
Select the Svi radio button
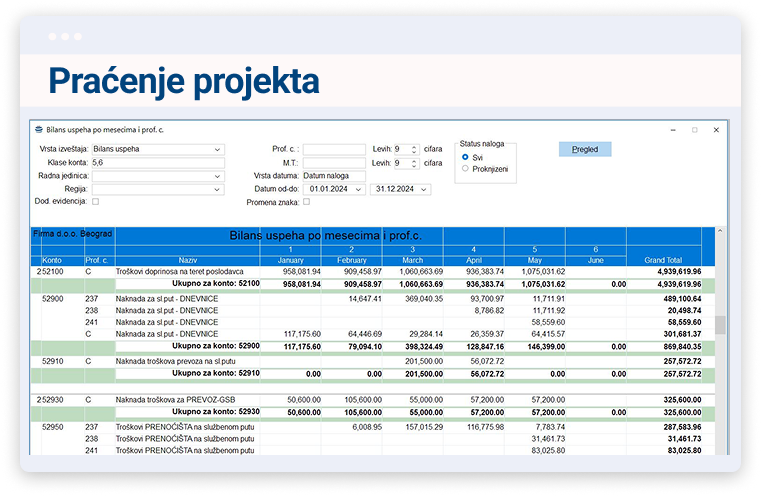465,157
